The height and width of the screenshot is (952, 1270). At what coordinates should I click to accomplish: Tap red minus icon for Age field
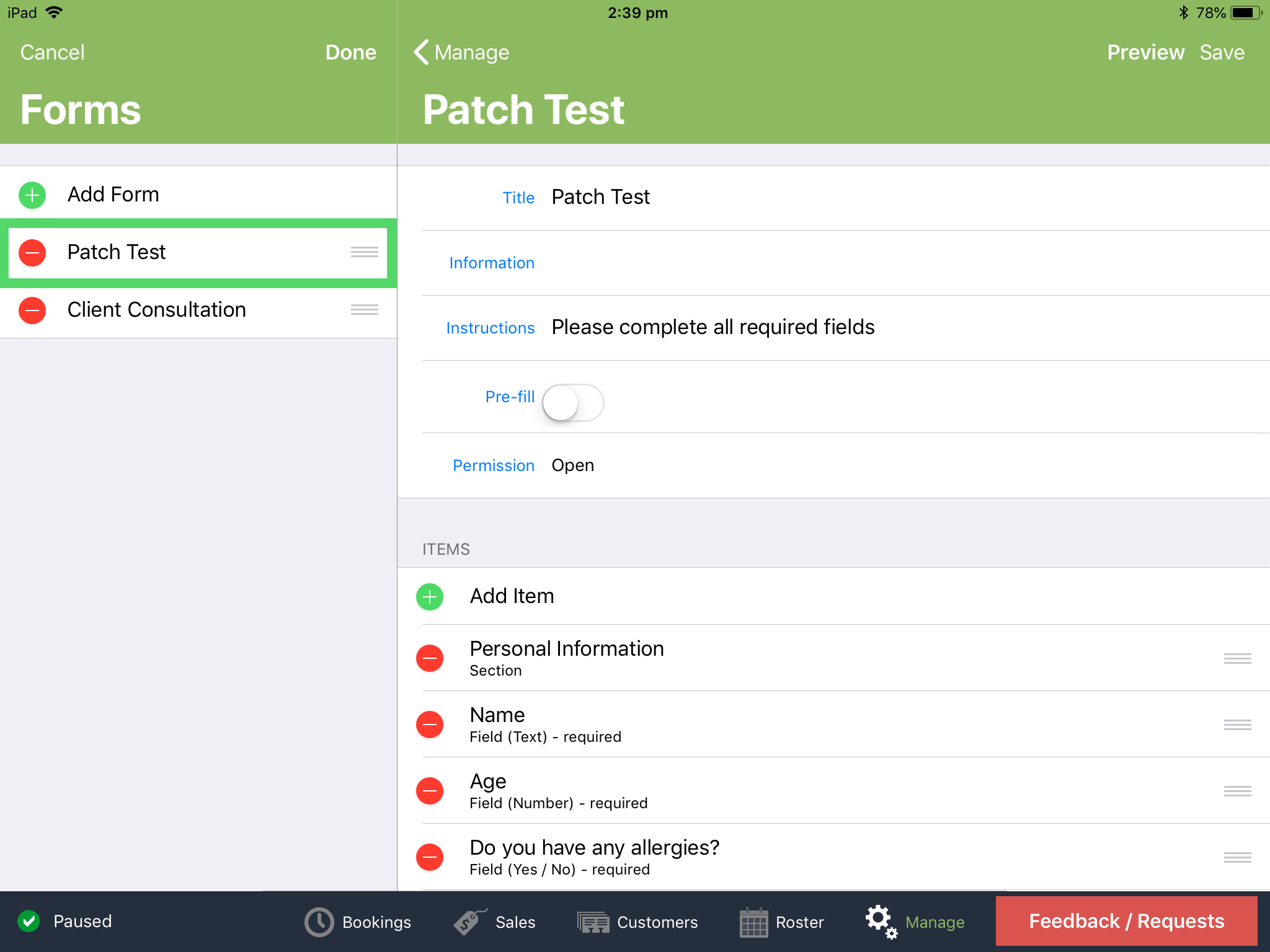click(x=430, y=791)
